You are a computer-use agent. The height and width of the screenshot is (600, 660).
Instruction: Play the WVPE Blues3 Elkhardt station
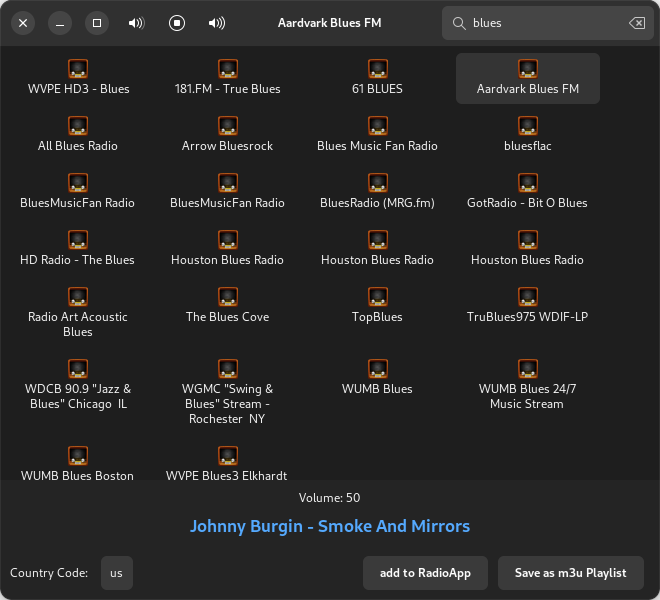(228, 464)
